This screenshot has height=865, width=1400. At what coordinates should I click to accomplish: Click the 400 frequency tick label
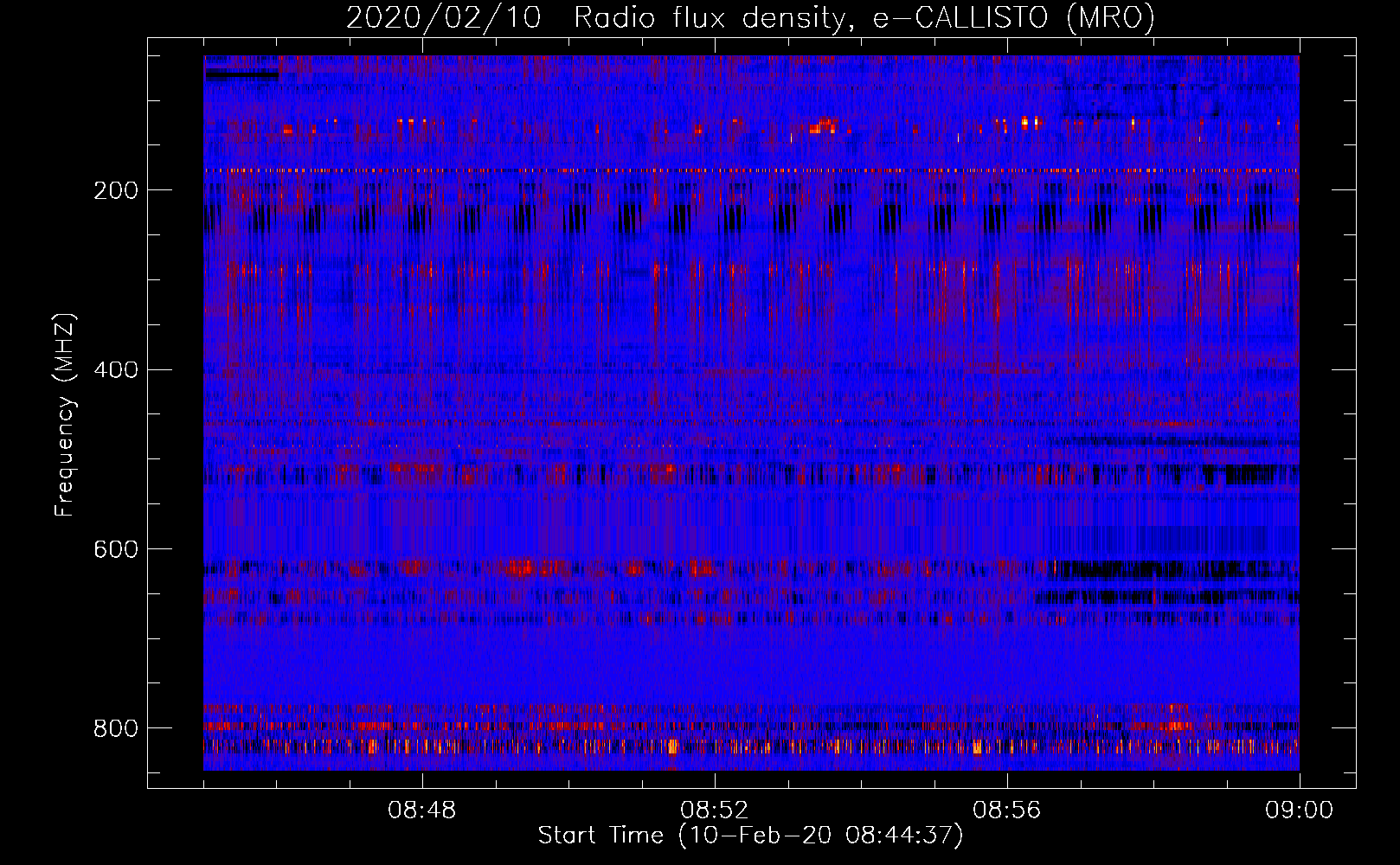[115, 370]
